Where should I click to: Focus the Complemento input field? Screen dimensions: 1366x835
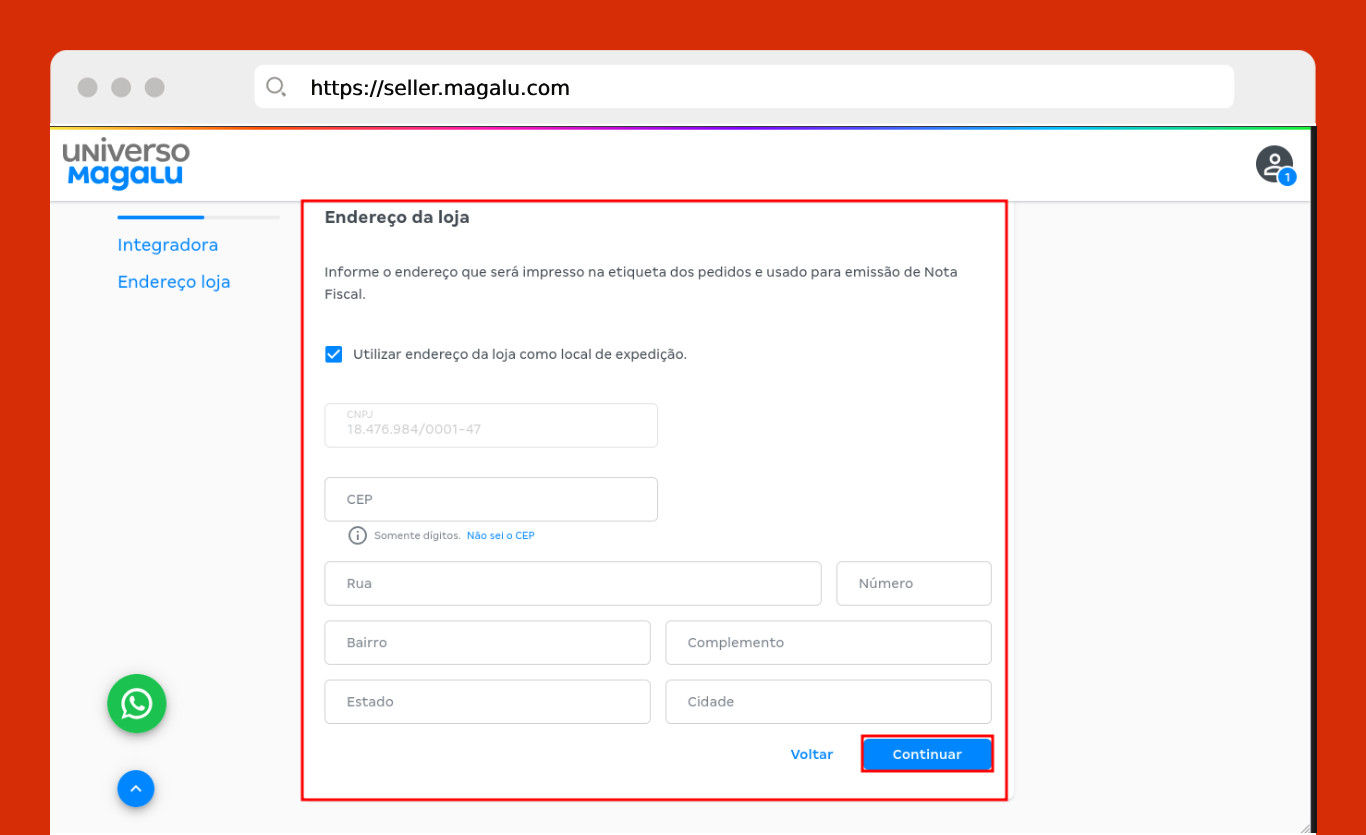pos(829,643)
